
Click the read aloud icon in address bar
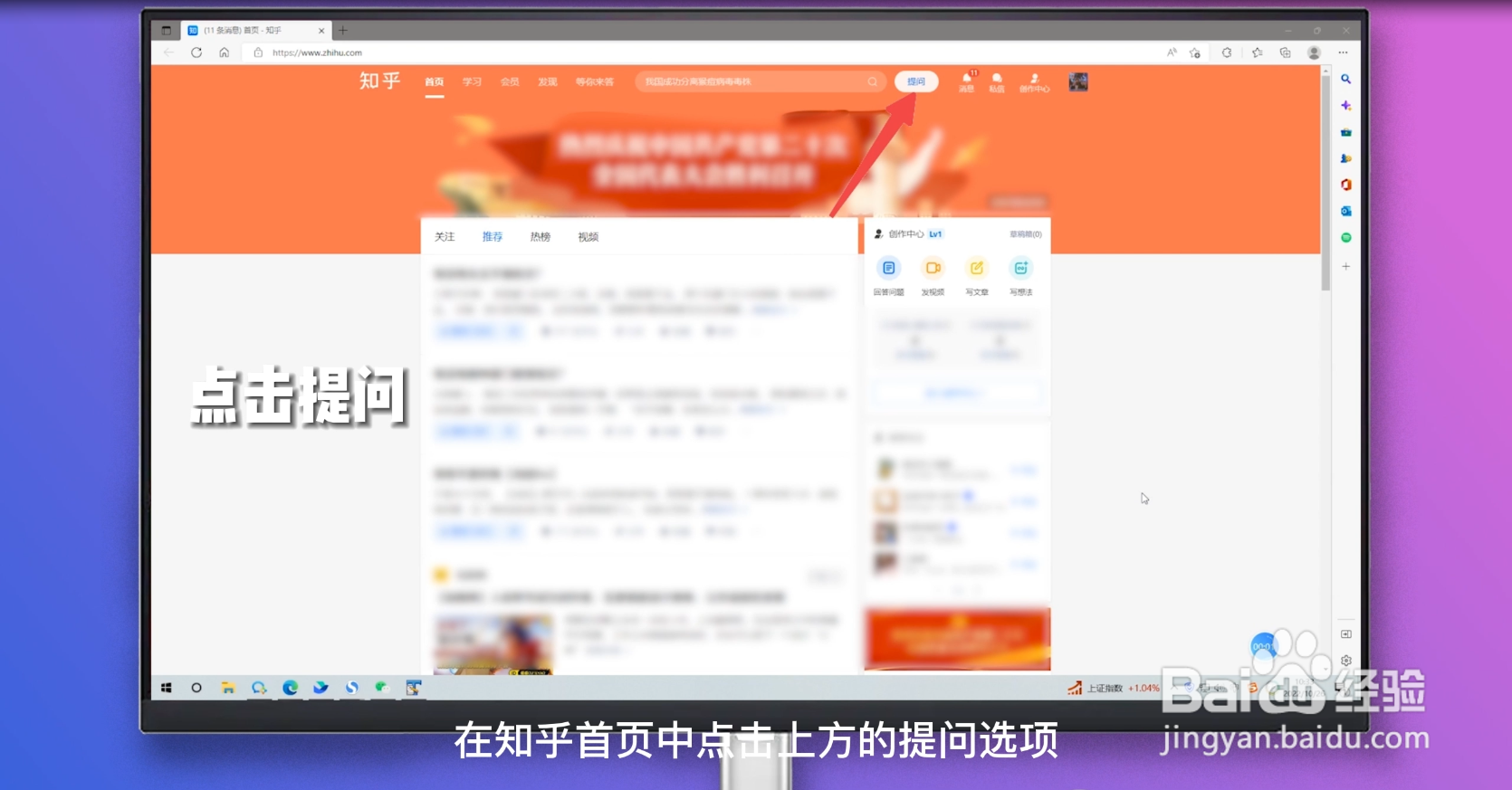(x=1172, y=52)
